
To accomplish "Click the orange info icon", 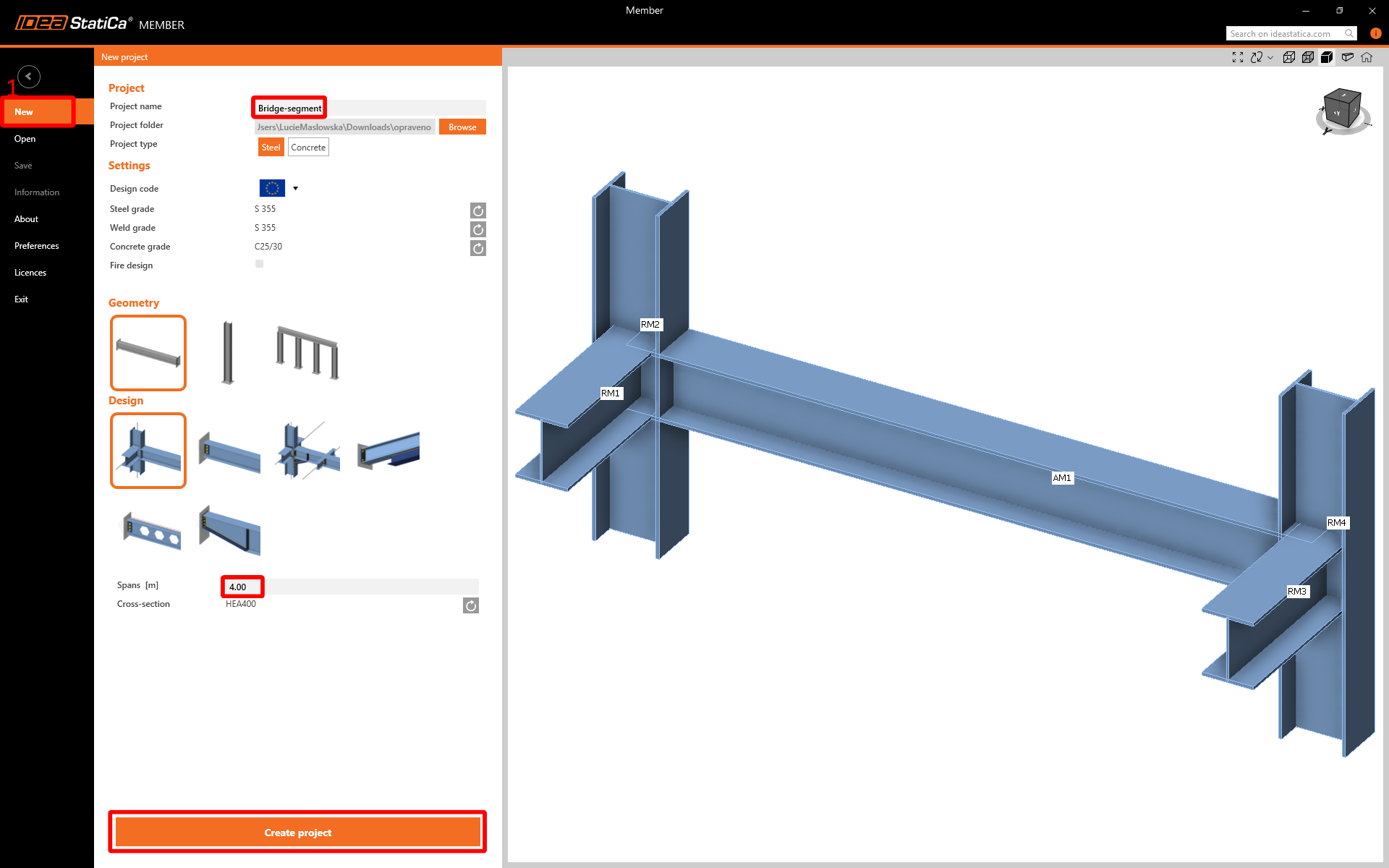I will click(1375, 33).
